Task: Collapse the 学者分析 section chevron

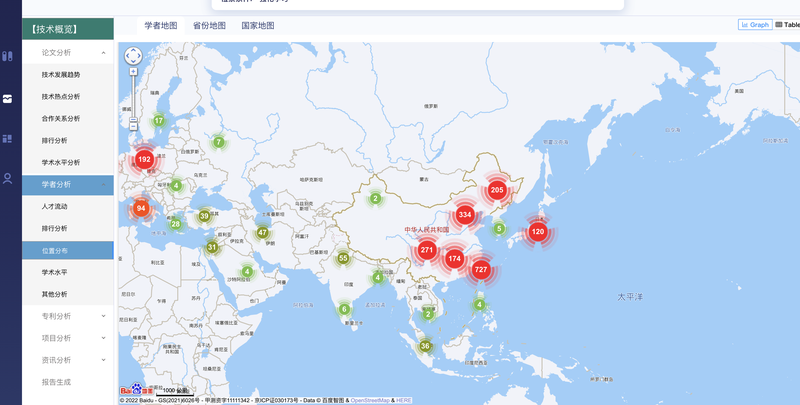Action: [x=104, y=185]
